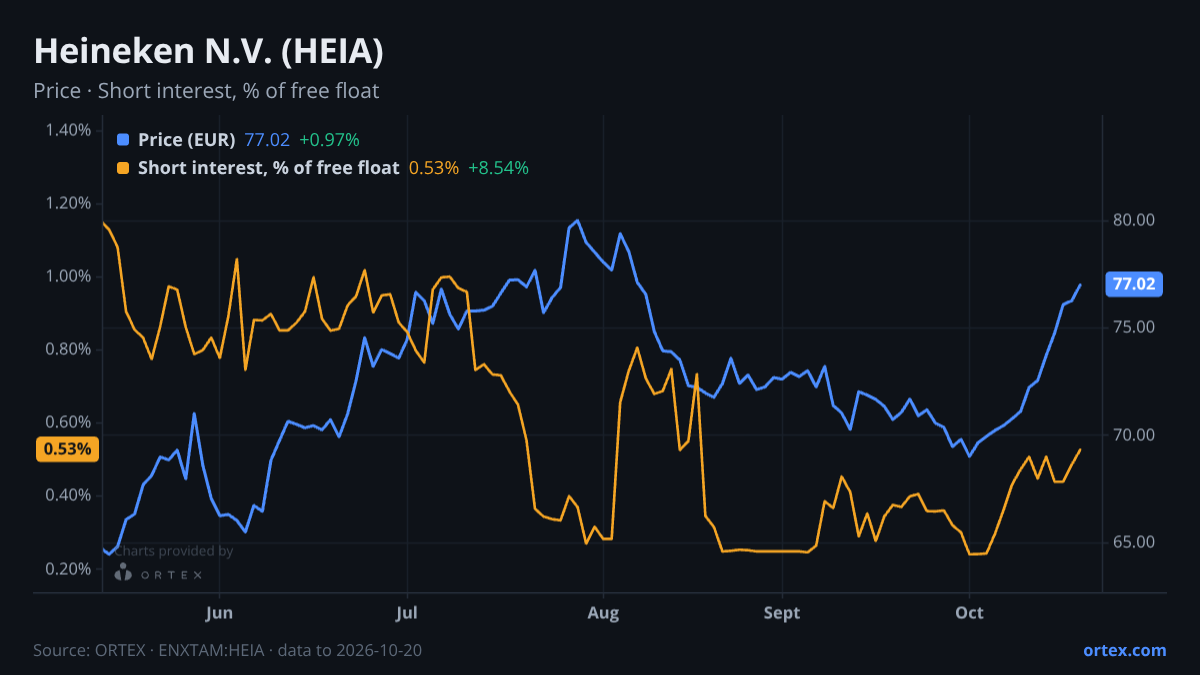Click the 0.80% left axis label

[67, 349]
